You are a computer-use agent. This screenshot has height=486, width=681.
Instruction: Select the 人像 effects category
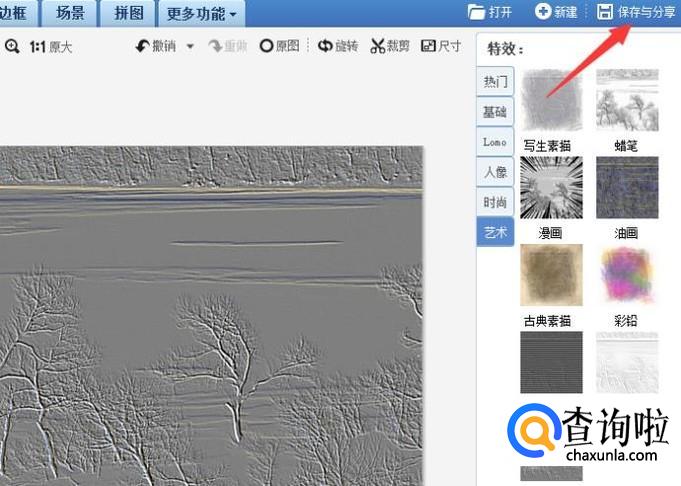[495, 172]
